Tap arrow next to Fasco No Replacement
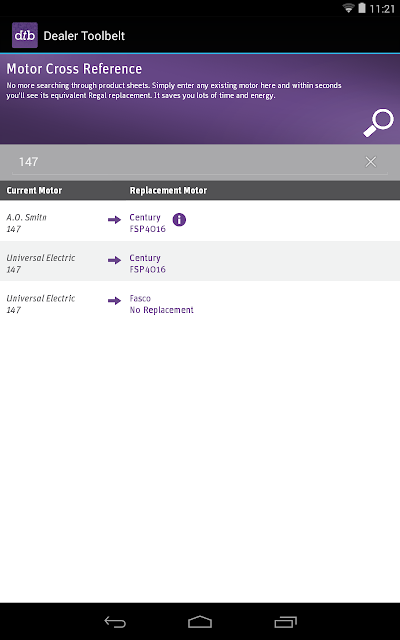 [114, 301]
